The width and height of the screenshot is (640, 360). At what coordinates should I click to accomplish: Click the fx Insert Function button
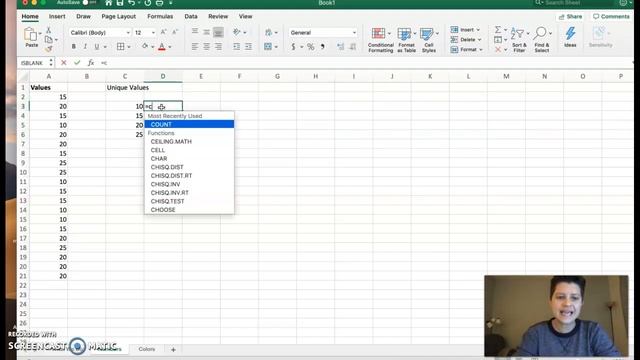91,63
